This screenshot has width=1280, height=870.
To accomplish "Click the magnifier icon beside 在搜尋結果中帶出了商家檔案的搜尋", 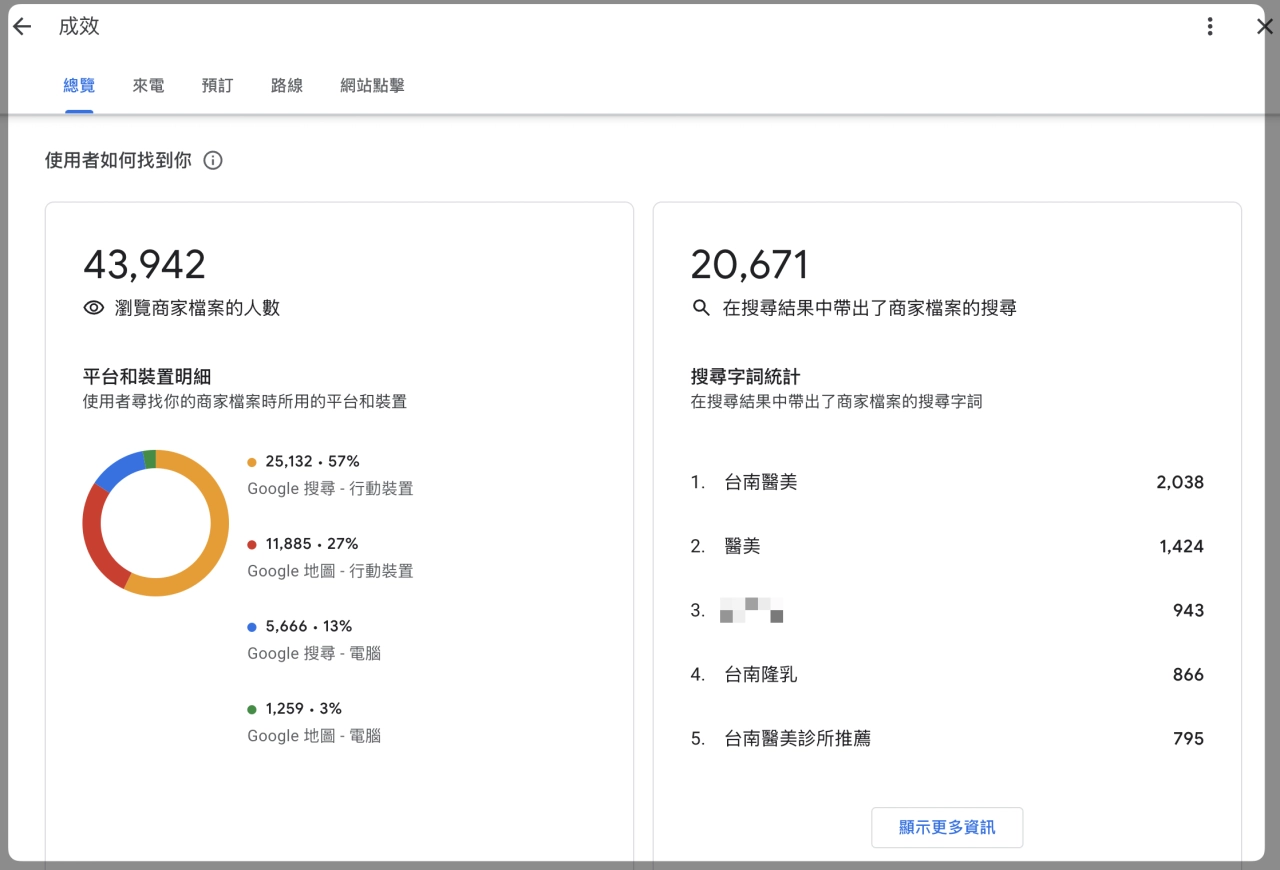I will tap(701, 308).
